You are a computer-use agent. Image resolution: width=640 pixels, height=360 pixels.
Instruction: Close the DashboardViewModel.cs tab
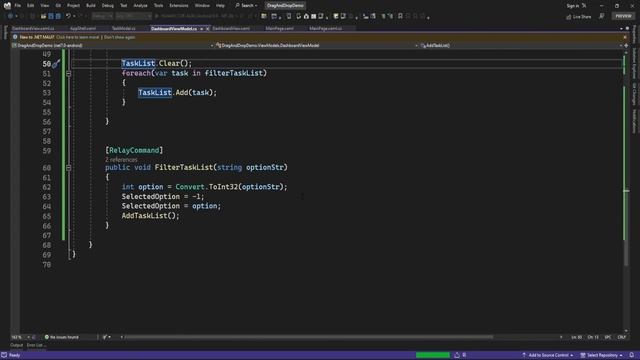207,29
